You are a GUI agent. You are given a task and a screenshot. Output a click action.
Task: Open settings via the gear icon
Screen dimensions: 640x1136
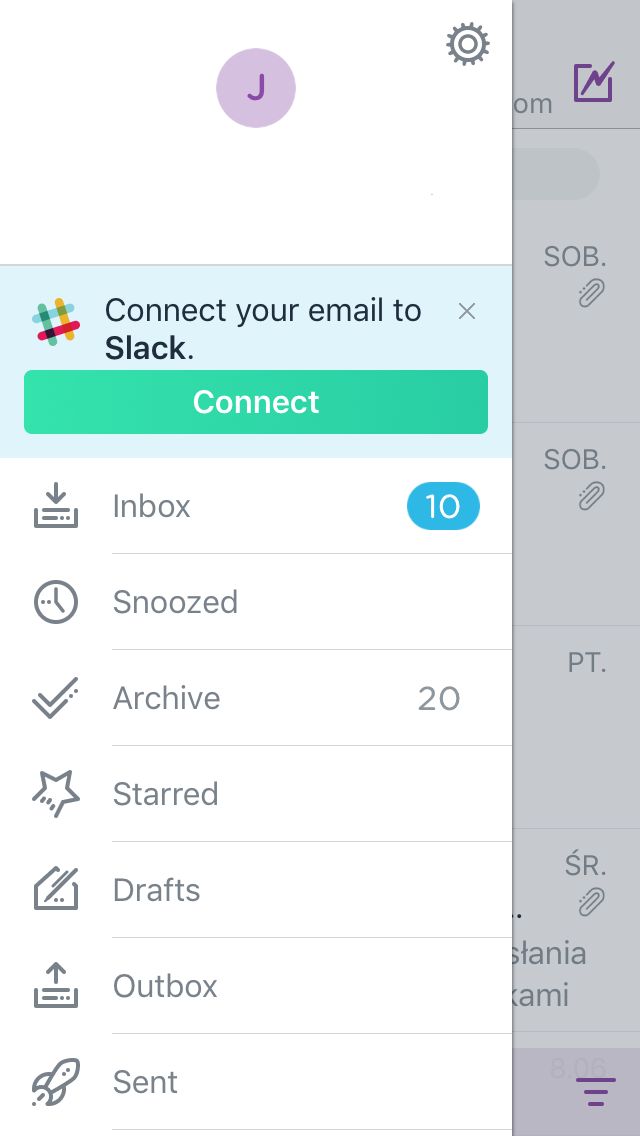pyautogui.click(x=467, y=45)
